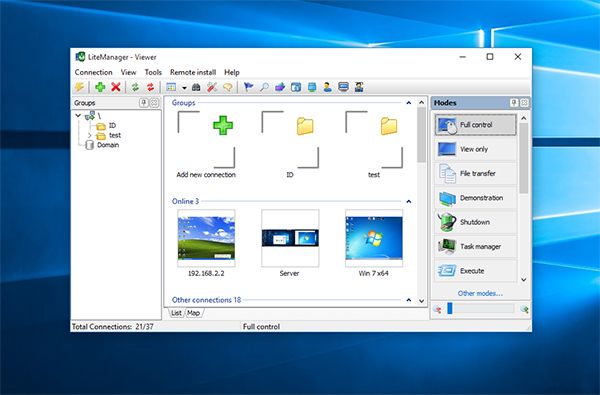
Task: Click the zoom out icon below Modes
Action: pyautogui.click(x=438, y=309)
